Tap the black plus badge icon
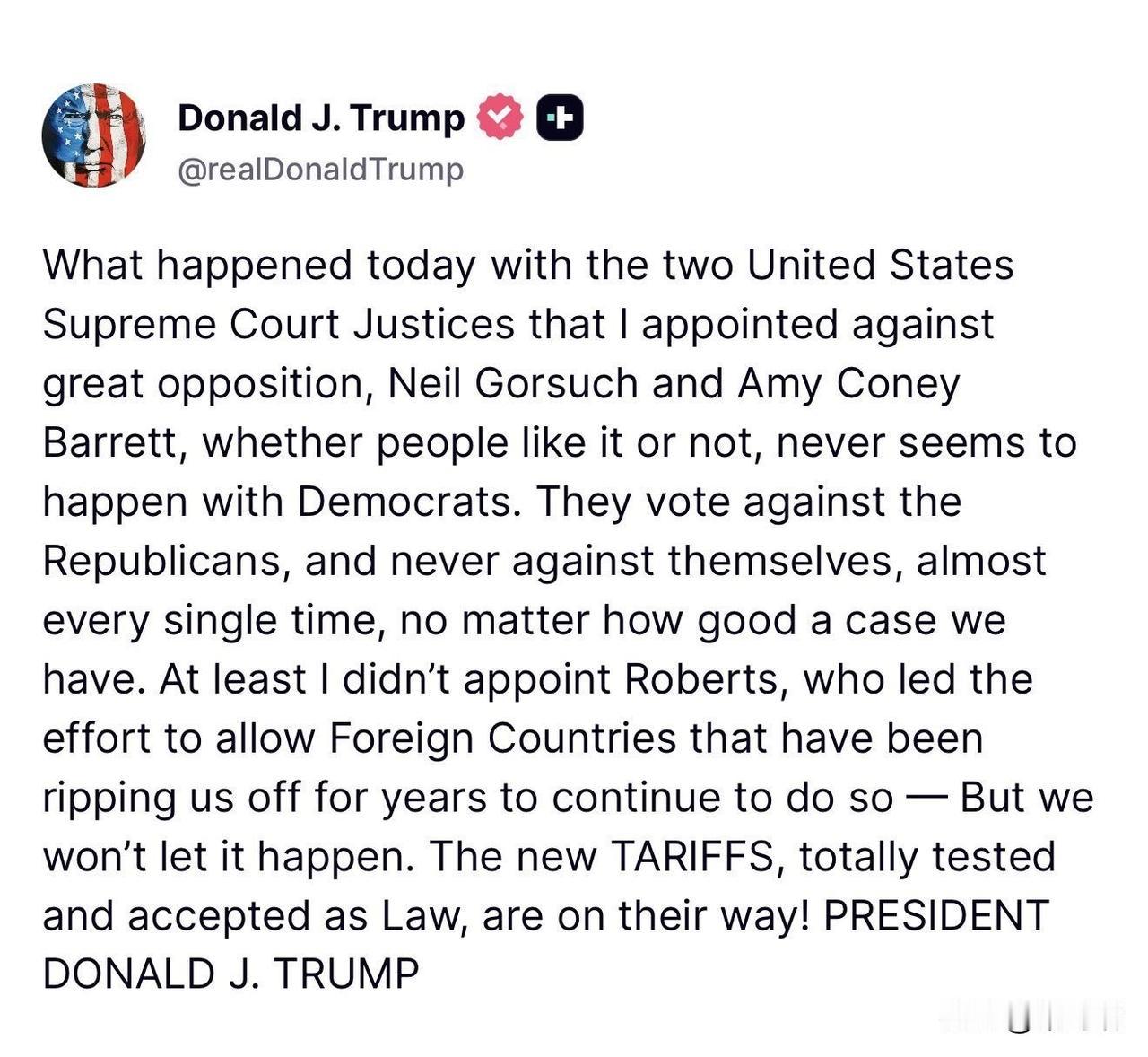 pyautogui.click(x=560, y=118)
